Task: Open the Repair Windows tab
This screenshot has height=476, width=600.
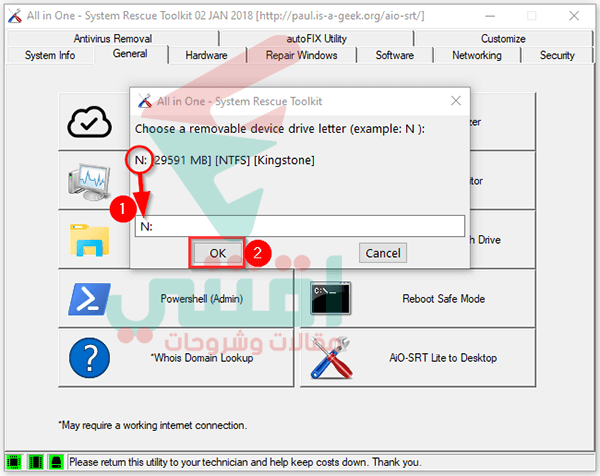Action: 302,55
